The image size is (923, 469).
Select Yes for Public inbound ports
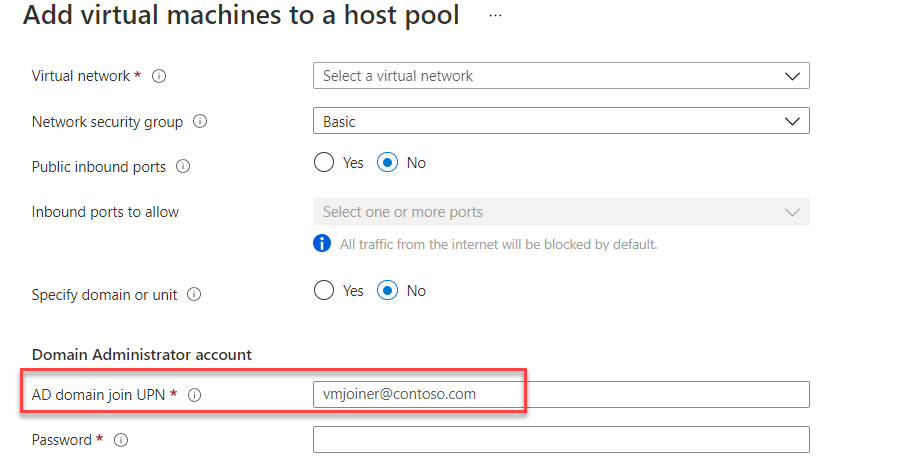point(324,162)
